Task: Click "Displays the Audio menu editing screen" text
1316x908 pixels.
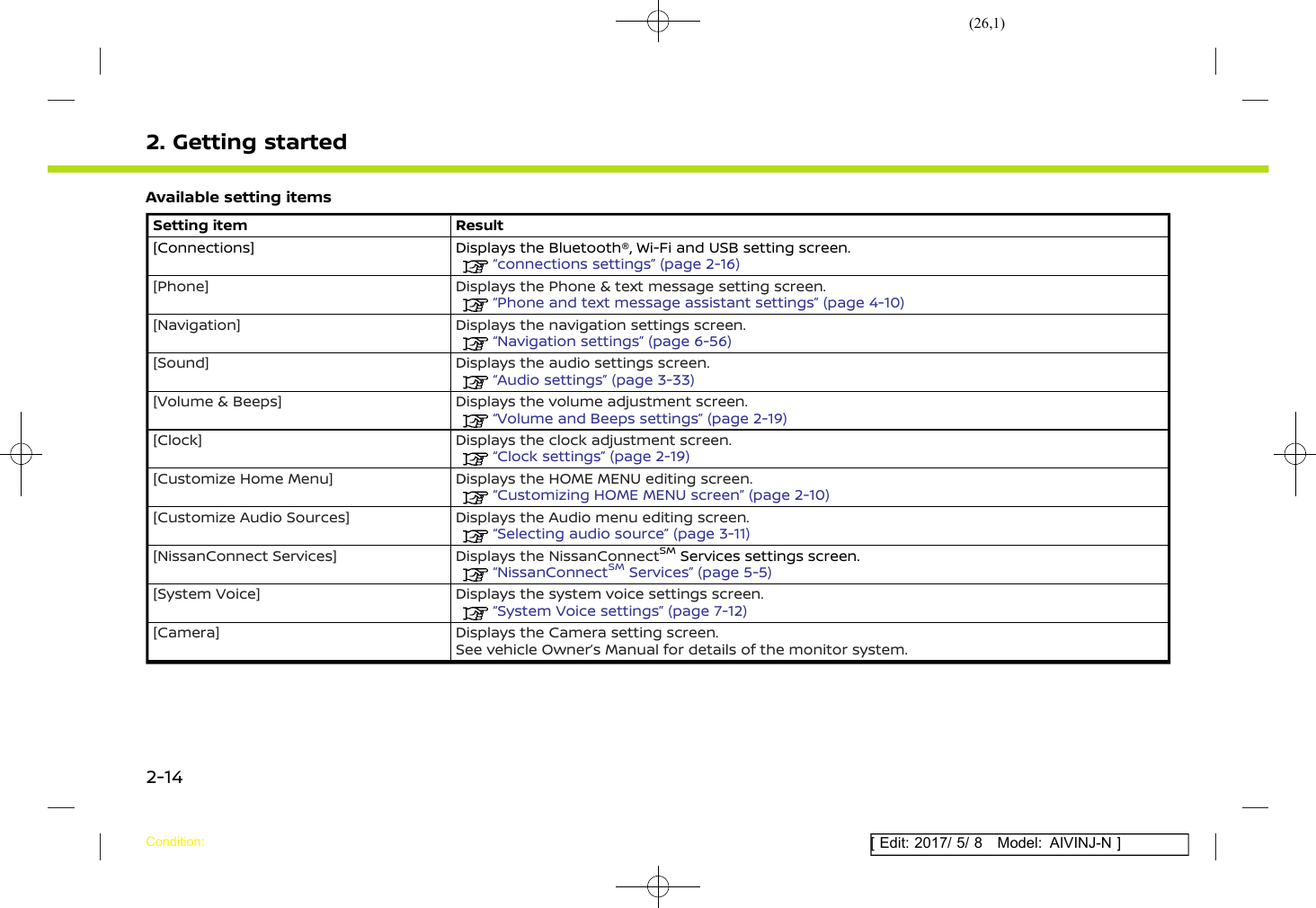Action: (602, 518)
